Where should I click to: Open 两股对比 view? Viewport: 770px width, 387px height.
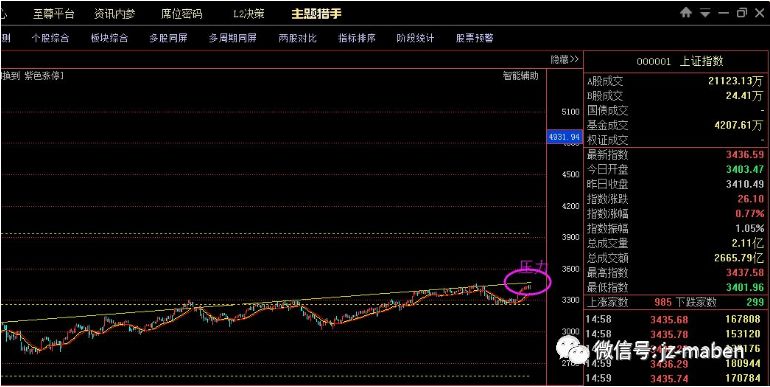pyautogui.click(x=297, y=38)
